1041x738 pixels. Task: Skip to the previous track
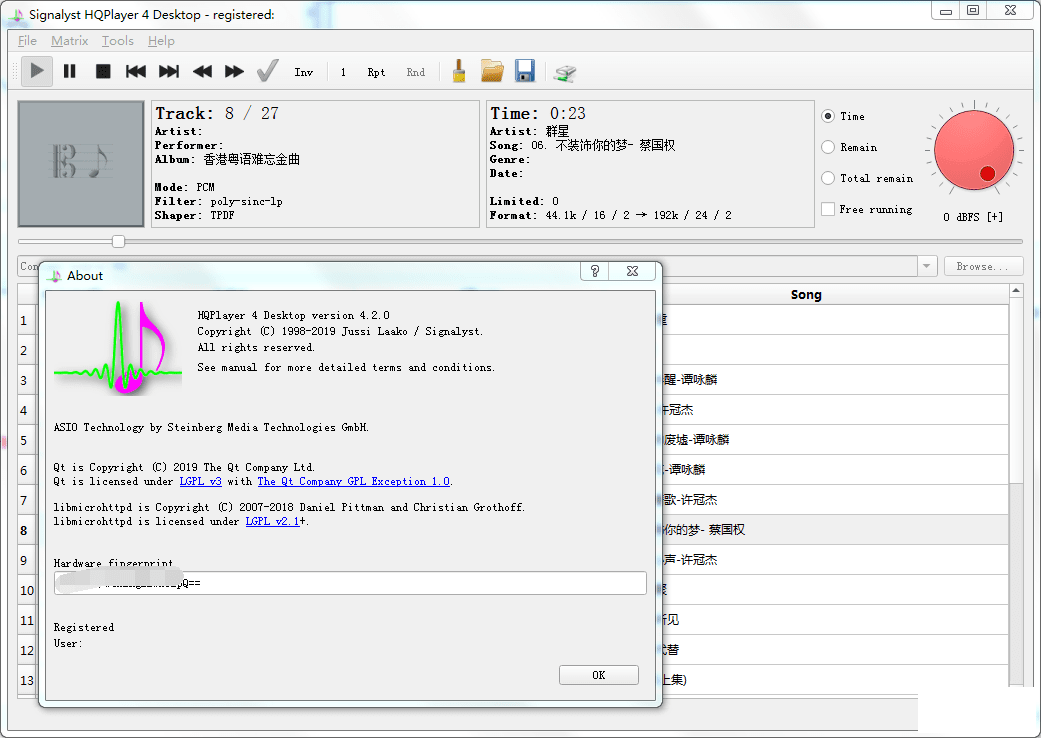(x=136, y=71)
